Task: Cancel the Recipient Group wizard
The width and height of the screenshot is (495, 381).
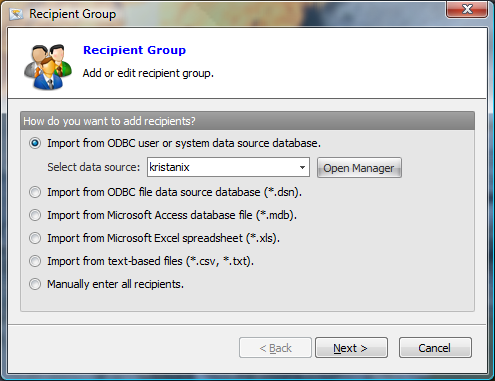Action: pyautogui.click(x=435, y=348)
